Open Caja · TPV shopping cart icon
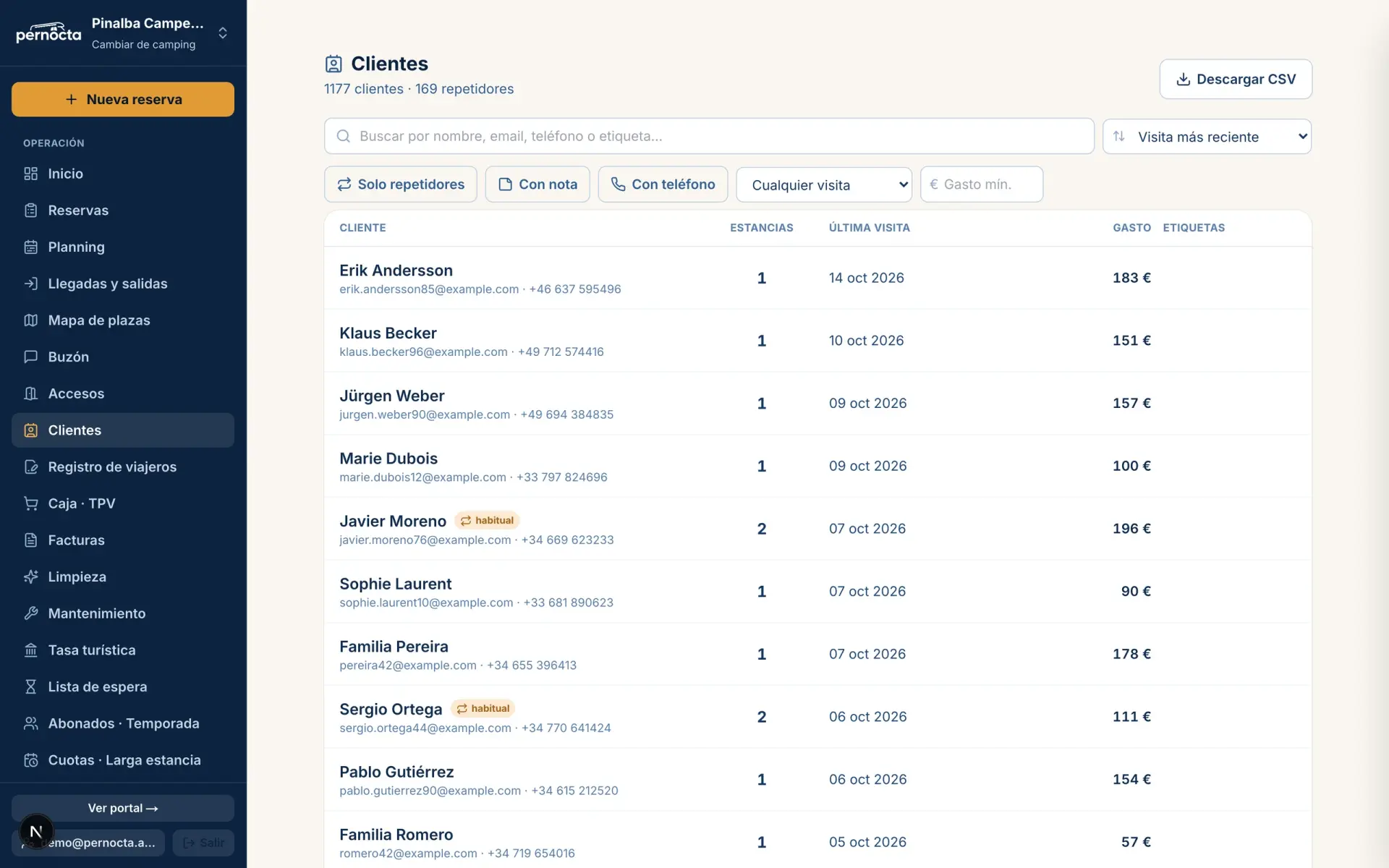The height and width of the screenshot is (868, 1389). pos(30,503)
